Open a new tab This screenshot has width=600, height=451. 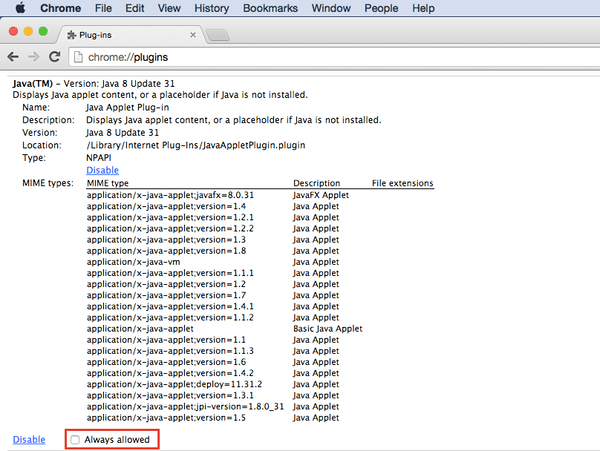(x=217, y=35)
